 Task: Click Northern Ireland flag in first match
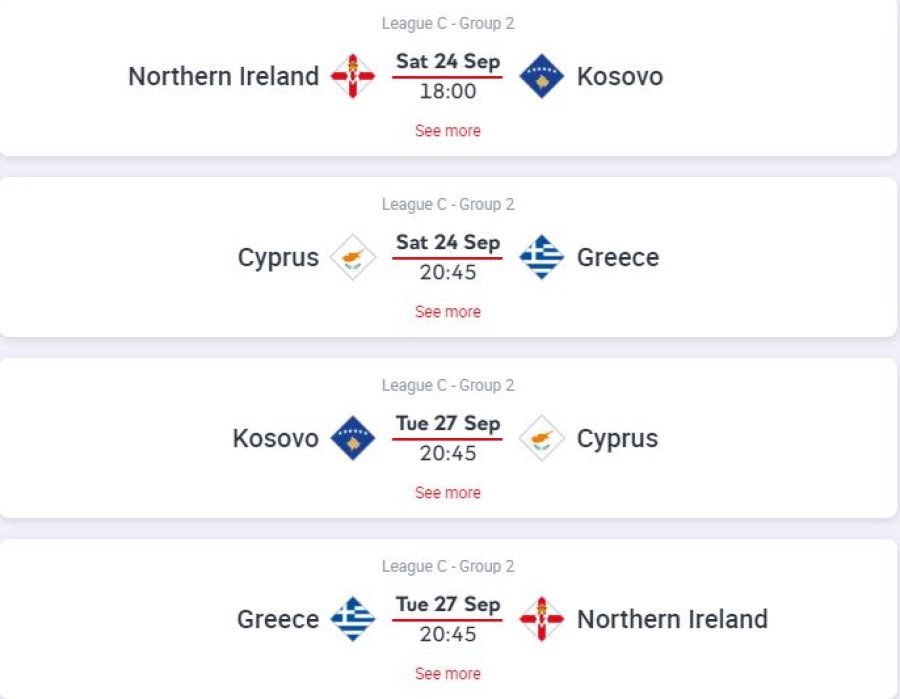point(352,76)
